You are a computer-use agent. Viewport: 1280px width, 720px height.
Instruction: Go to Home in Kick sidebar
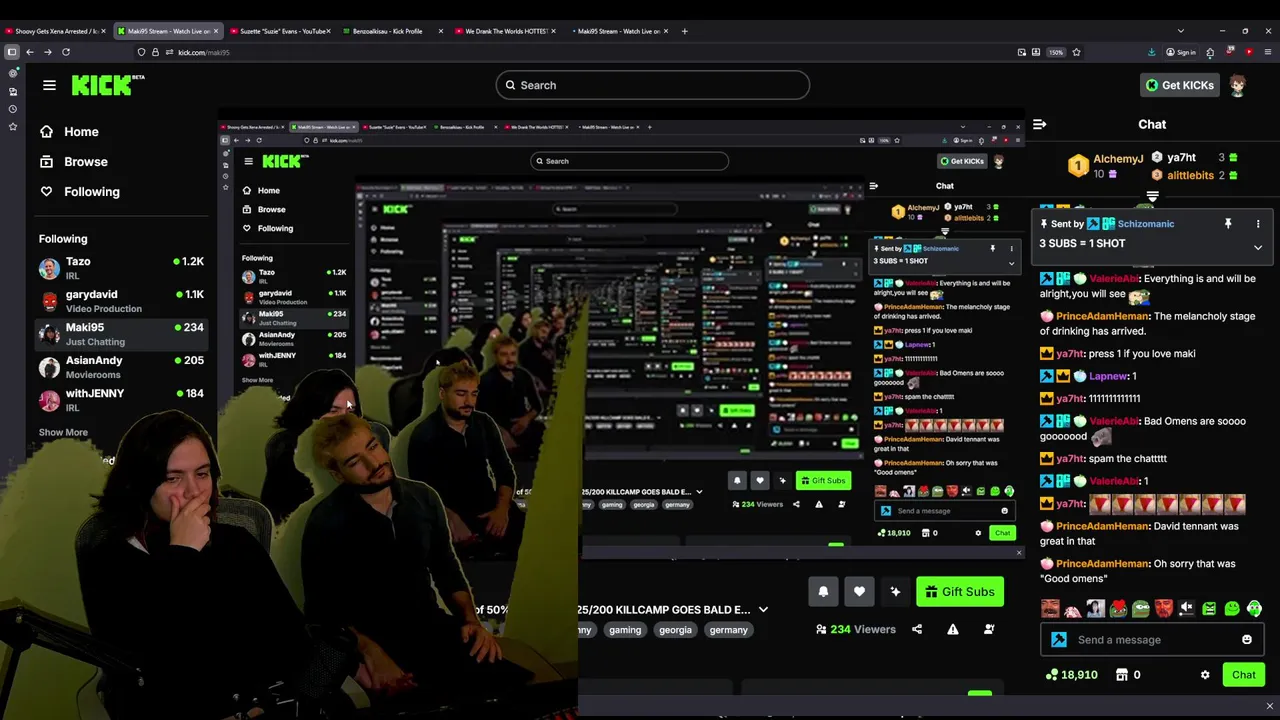[x=69, y=131]
